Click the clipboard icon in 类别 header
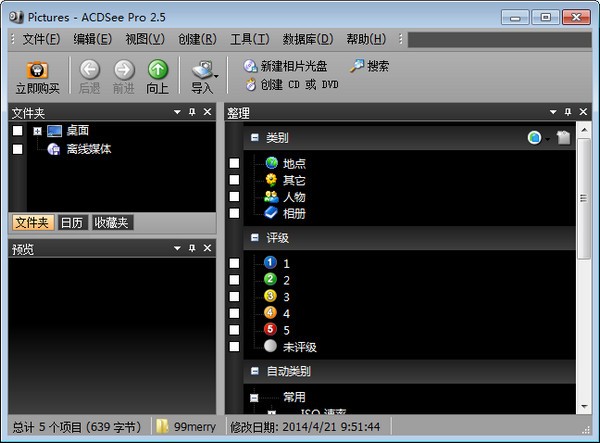Screen dimensions: 600x443 [563, 137]
